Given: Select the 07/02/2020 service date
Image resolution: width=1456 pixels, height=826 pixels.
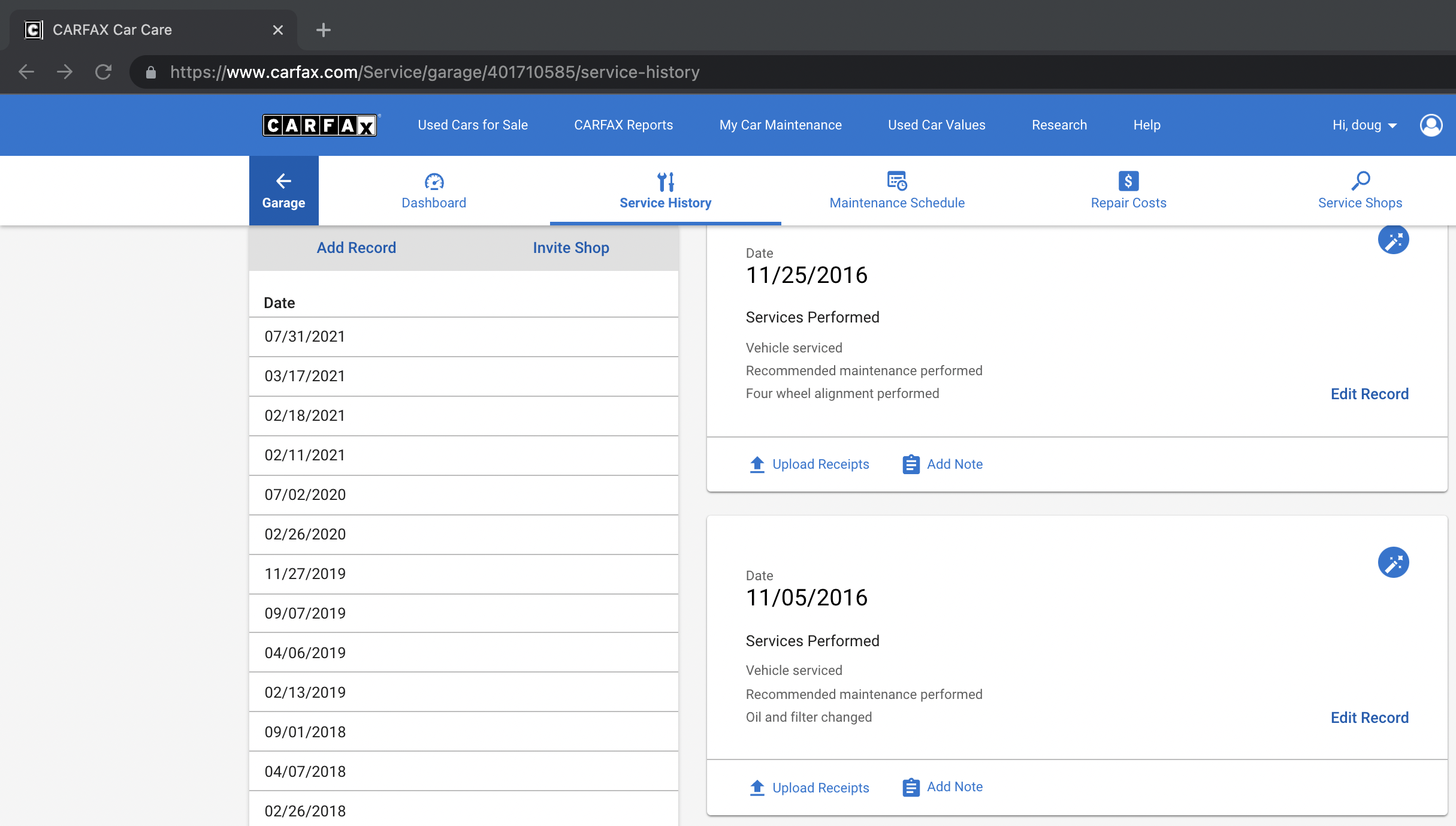Looking at the screenshot, I should click(x=464, y=495).
